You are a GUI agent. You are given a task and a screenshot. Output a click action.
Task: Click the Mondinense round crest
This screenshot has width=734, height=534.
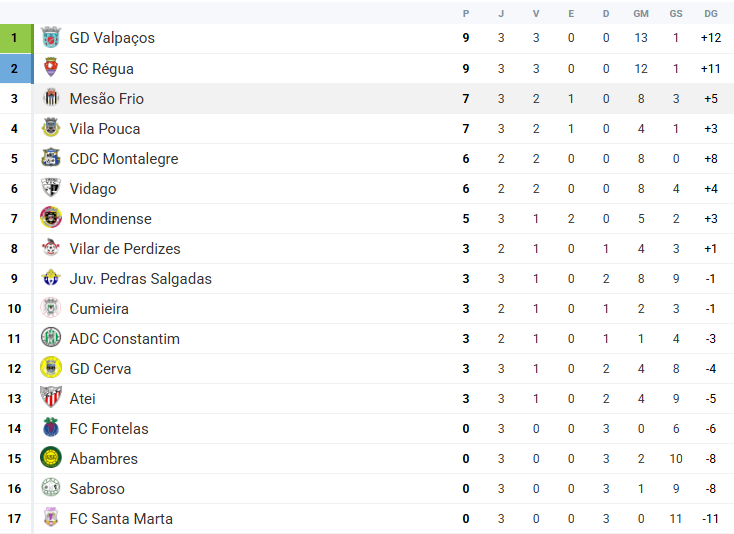point(51,218)
